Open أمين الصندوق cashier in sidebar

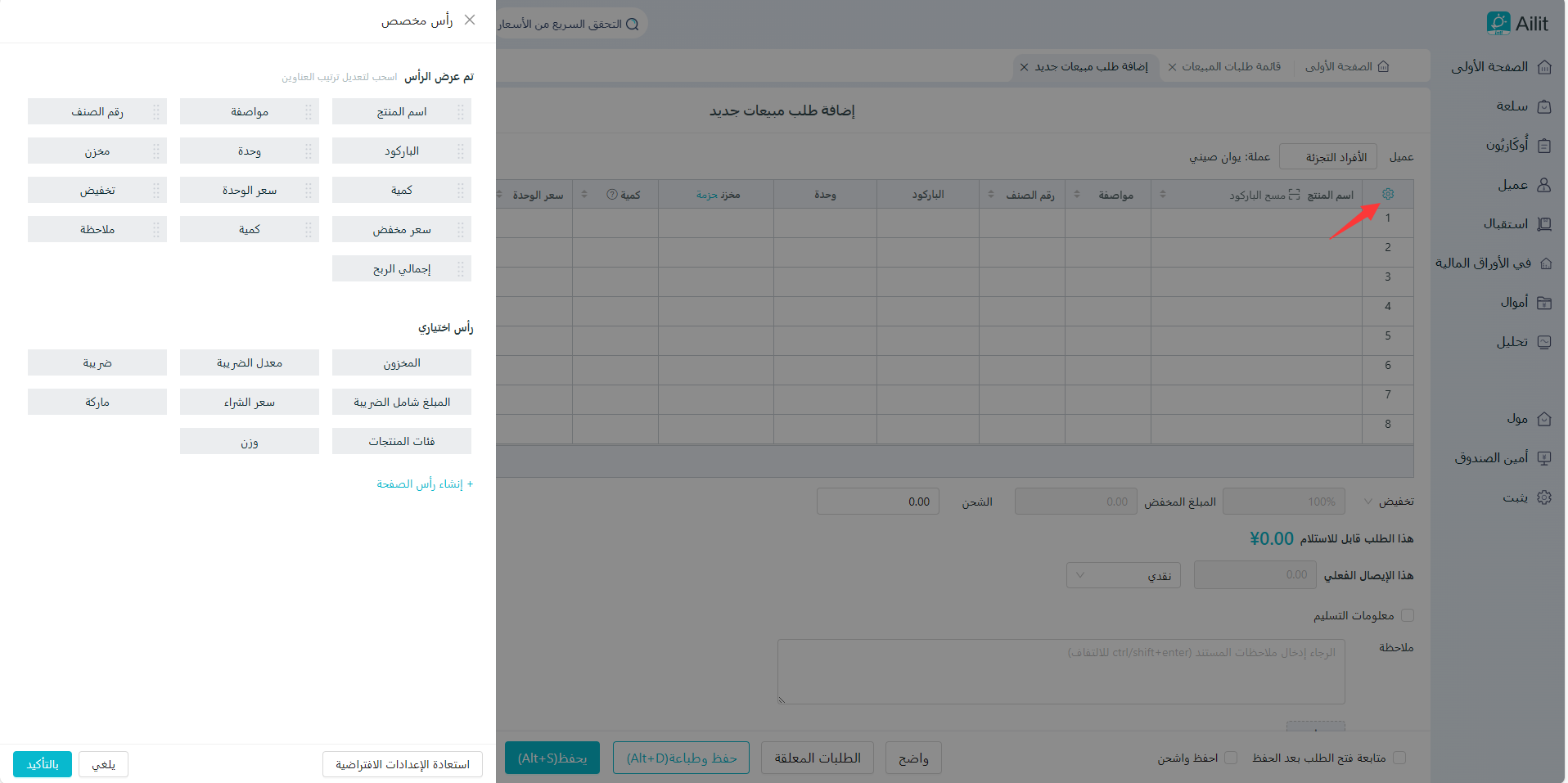click(1544, 458)
